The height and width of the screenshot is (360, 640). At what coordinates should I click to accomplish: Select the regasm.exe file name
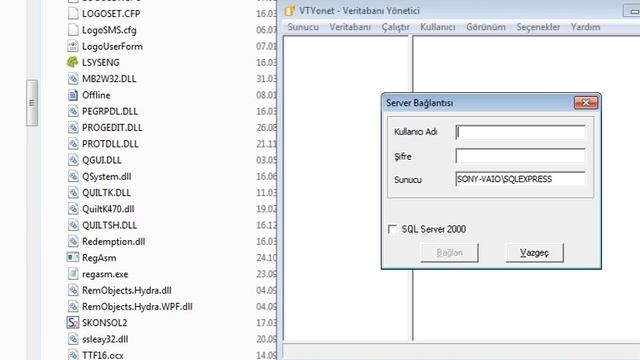105,274
